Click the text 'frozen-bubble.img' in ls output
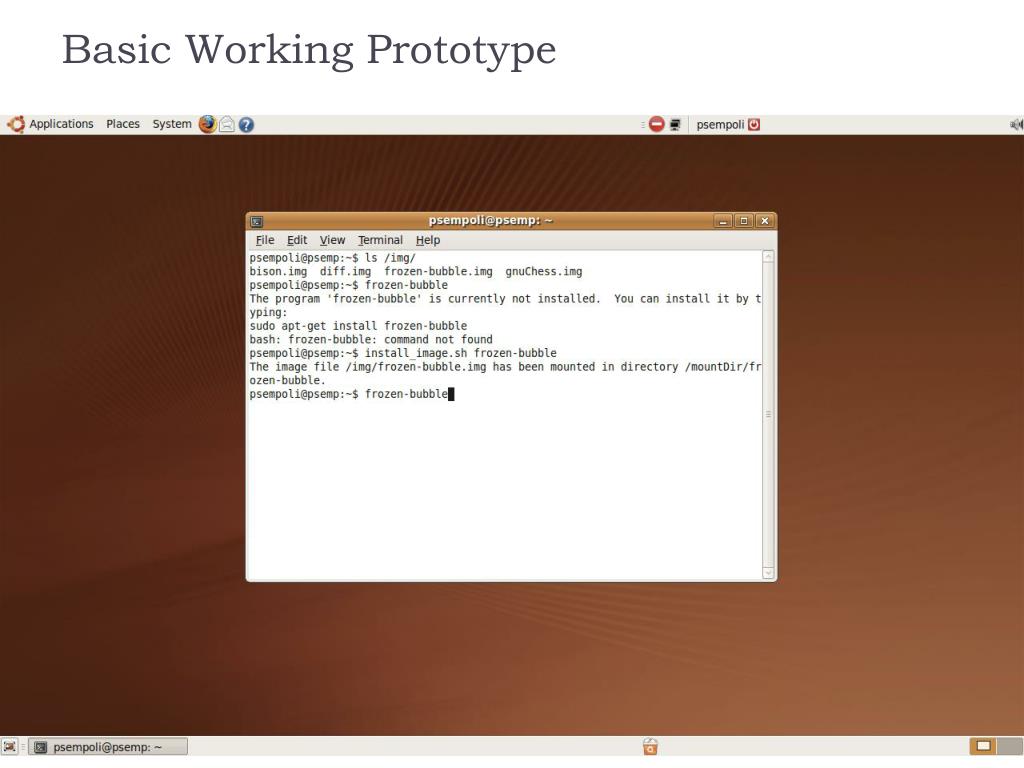Image resolution: width=1024 pixels, height=768 pixels. [438, 272]
